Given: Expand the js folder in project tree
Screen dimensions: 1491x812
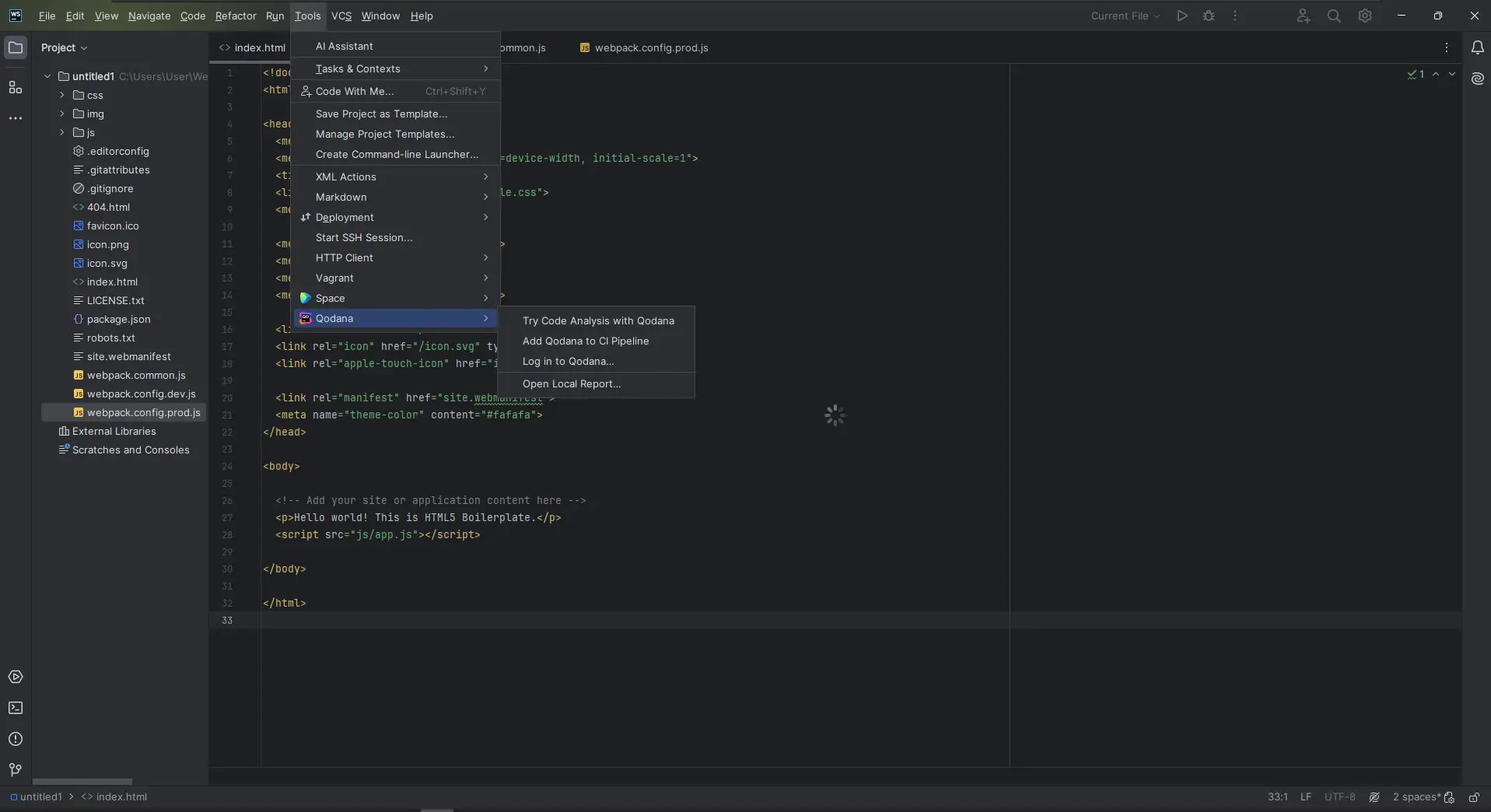Looking at the screenshot, I should click(62, 132).
